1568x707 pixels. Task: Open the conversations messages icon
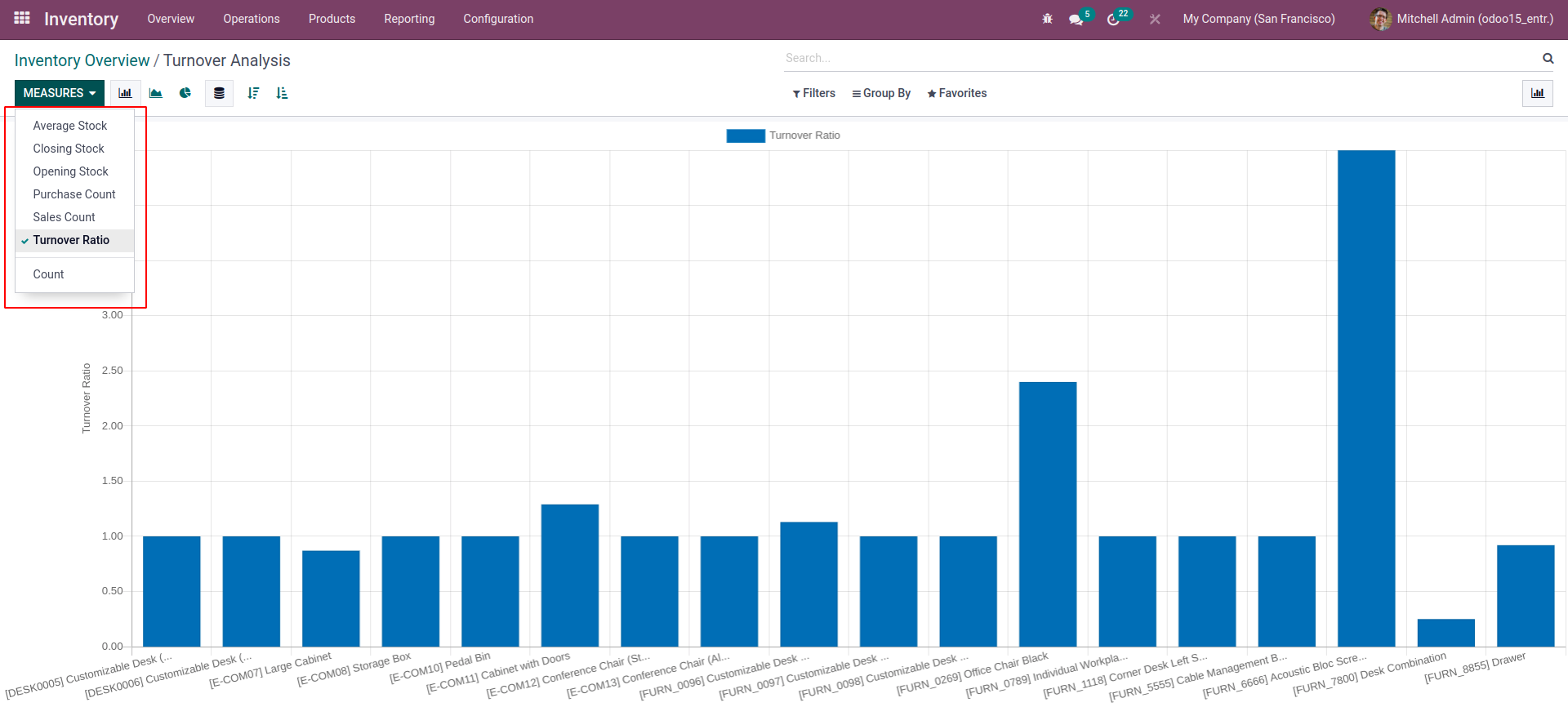click(x=1076, y=19)
